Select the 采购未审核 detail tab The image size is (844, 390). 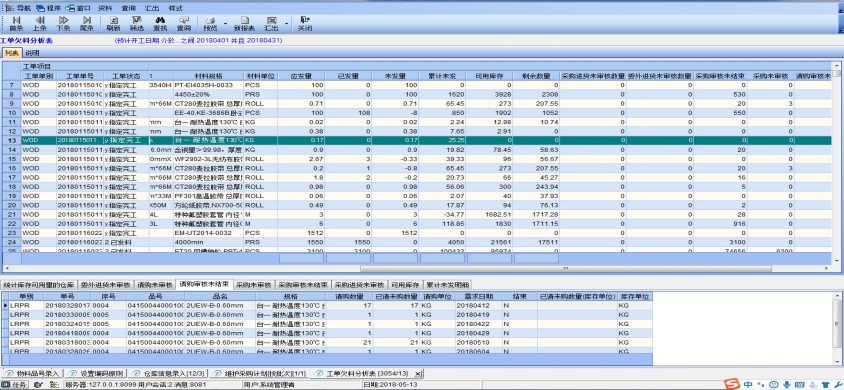(x=254, y=285)
